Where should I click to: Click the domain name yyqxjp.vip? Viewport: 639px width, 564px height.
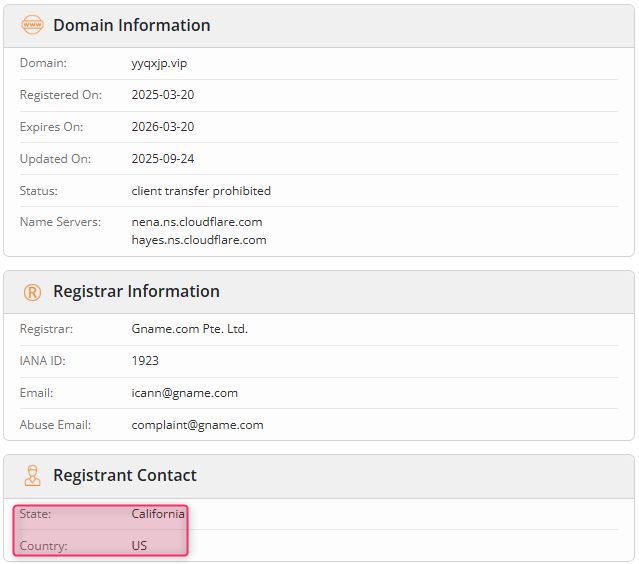click(159, 63)
